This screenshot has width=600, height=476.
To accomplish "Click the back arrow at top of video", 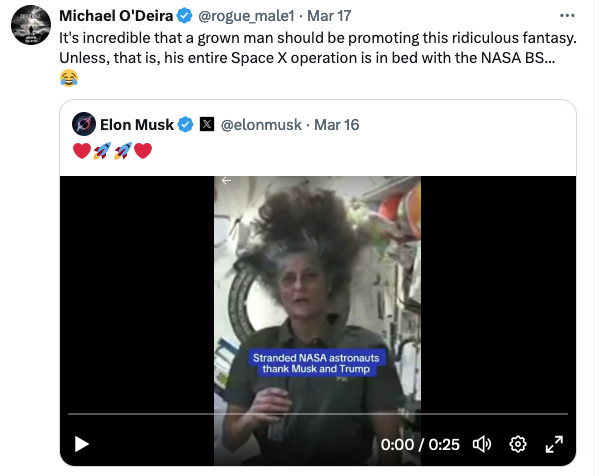I will 227,181.
